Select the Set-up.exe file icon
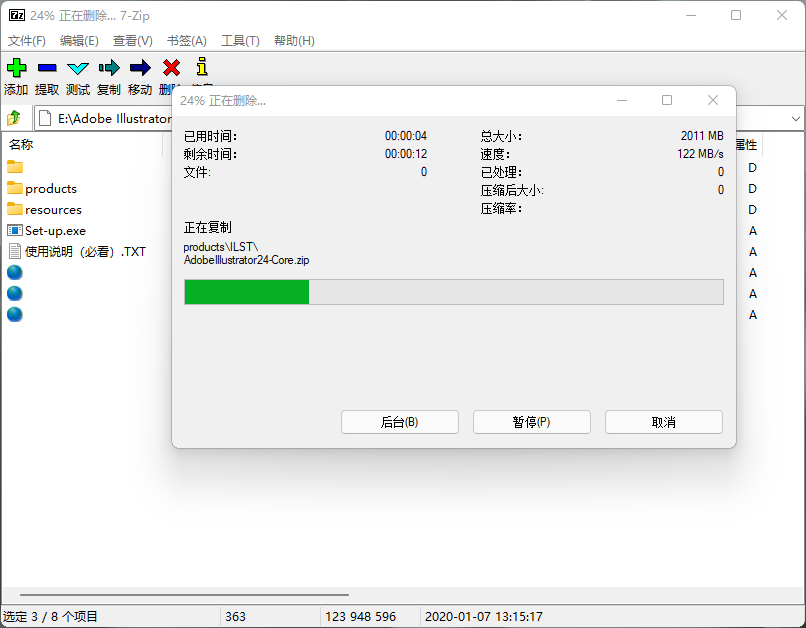 click(15, 231)
